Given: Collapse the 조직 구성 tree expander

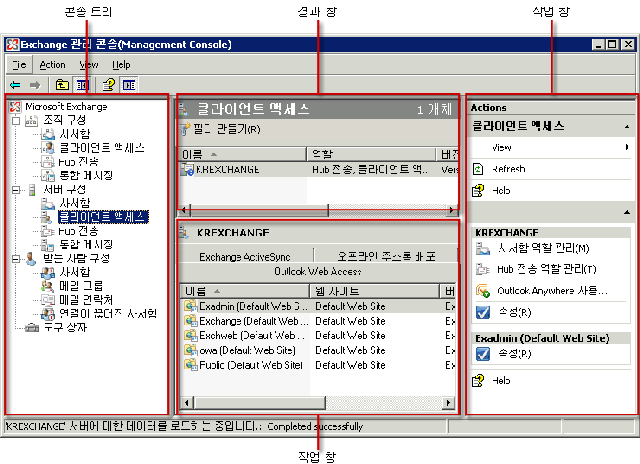Looking at the screenshot, I should pos(16,120).
